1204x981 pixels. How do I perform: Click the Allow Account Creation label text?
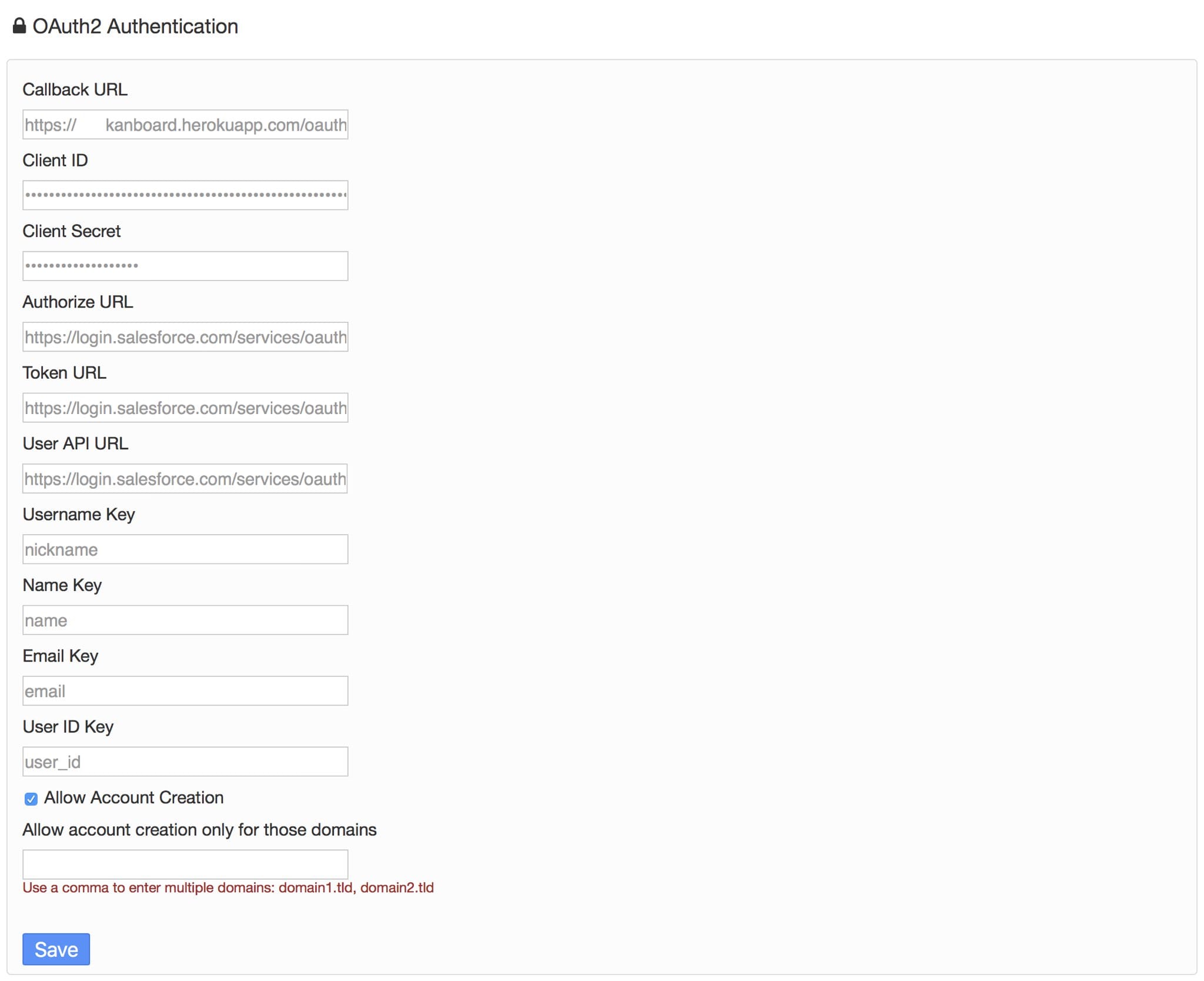[134, 798]
